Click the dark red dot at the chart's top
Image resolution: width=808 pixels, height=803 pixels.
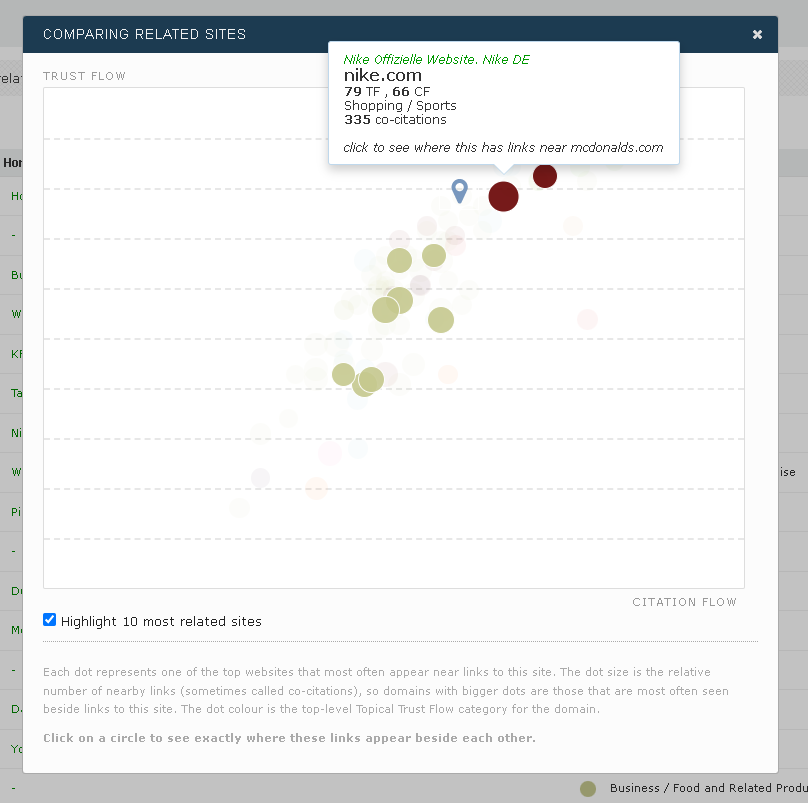[x=544, y=175]
